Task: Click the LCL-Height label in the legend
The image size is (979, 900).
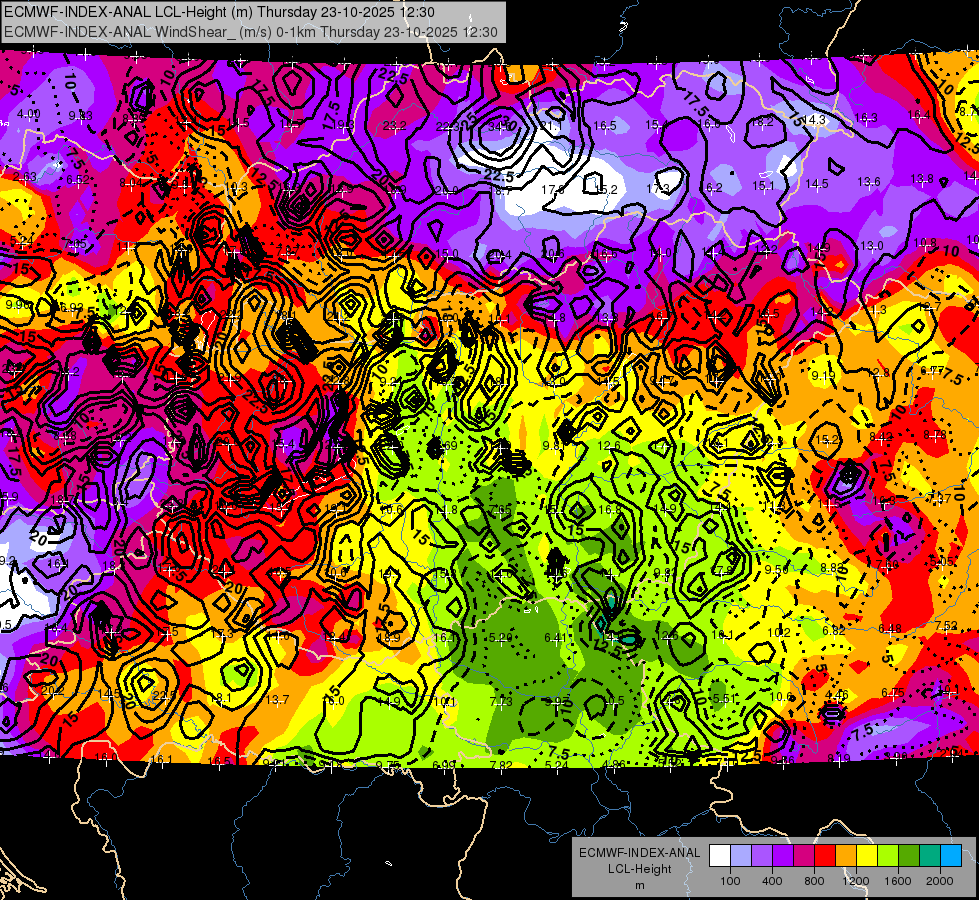Action: [639, 869]
